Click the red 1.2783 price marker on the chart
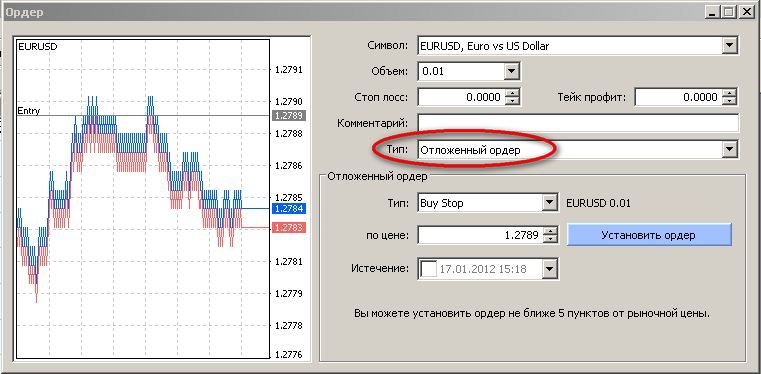The height and width of the screenshot is (374, 761). tap(289, 228)
